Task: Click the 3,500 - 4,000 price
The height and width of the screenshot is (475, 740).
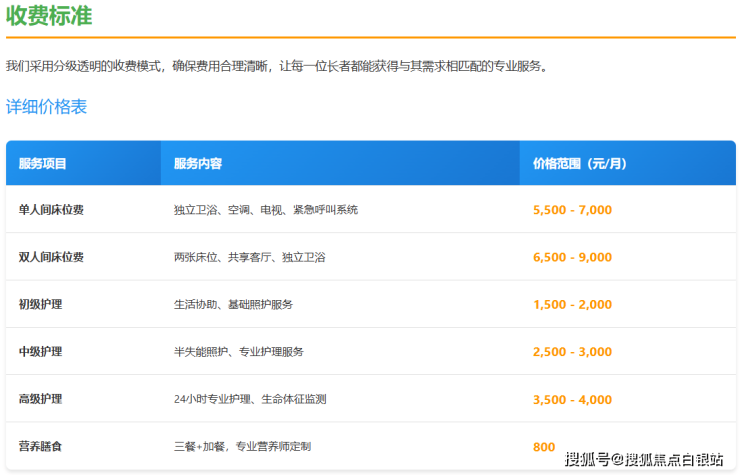Action: tap(572, 399)
